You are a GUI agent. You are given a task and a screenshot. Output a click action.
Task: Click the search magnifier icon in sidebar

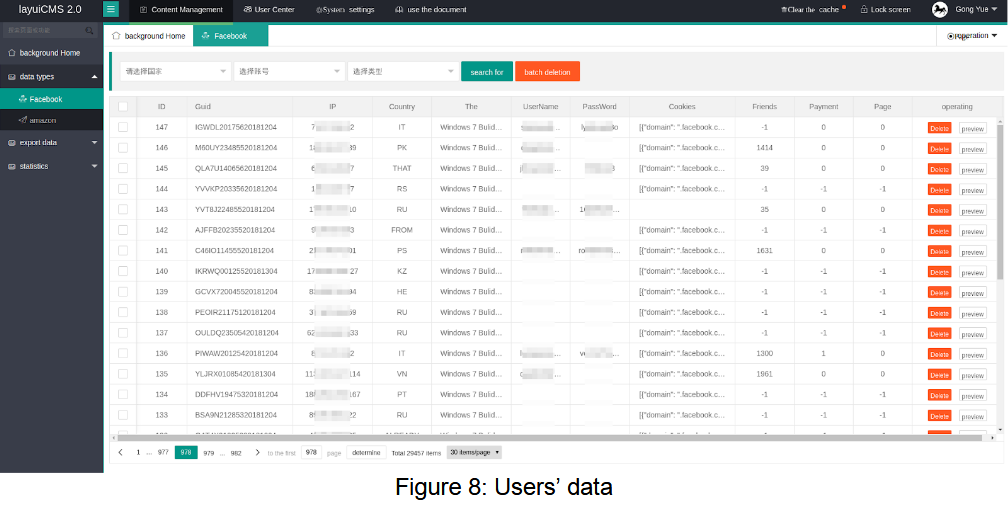(89, 30)
